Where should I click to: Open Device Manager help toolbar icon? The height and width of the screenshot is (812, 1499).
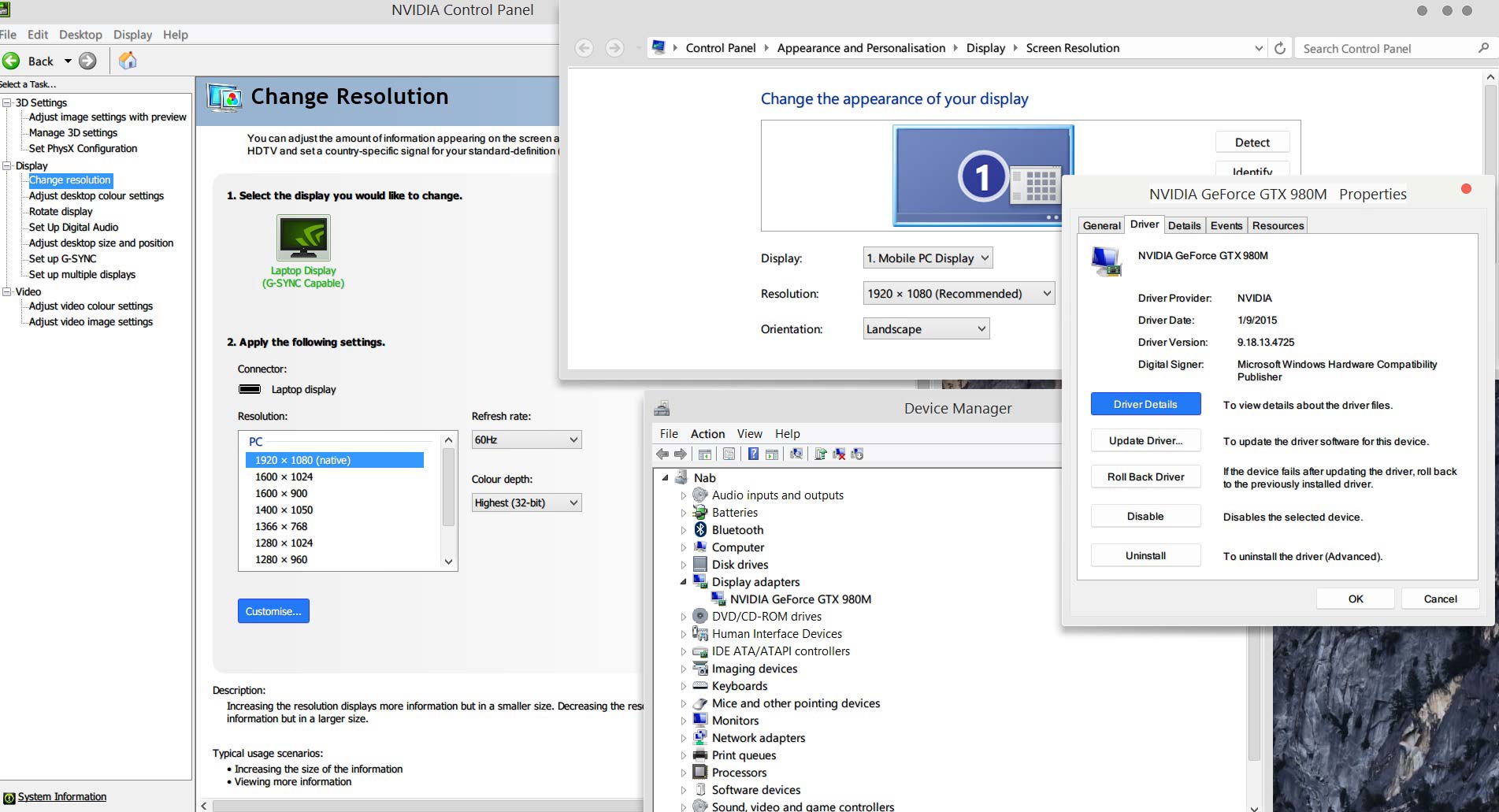pyautogui.click(x=753, y=454)
